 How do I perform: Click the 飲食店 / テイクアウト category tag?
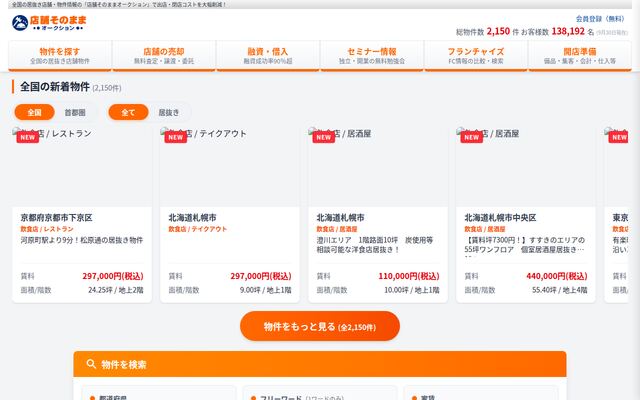click(198, 229)
